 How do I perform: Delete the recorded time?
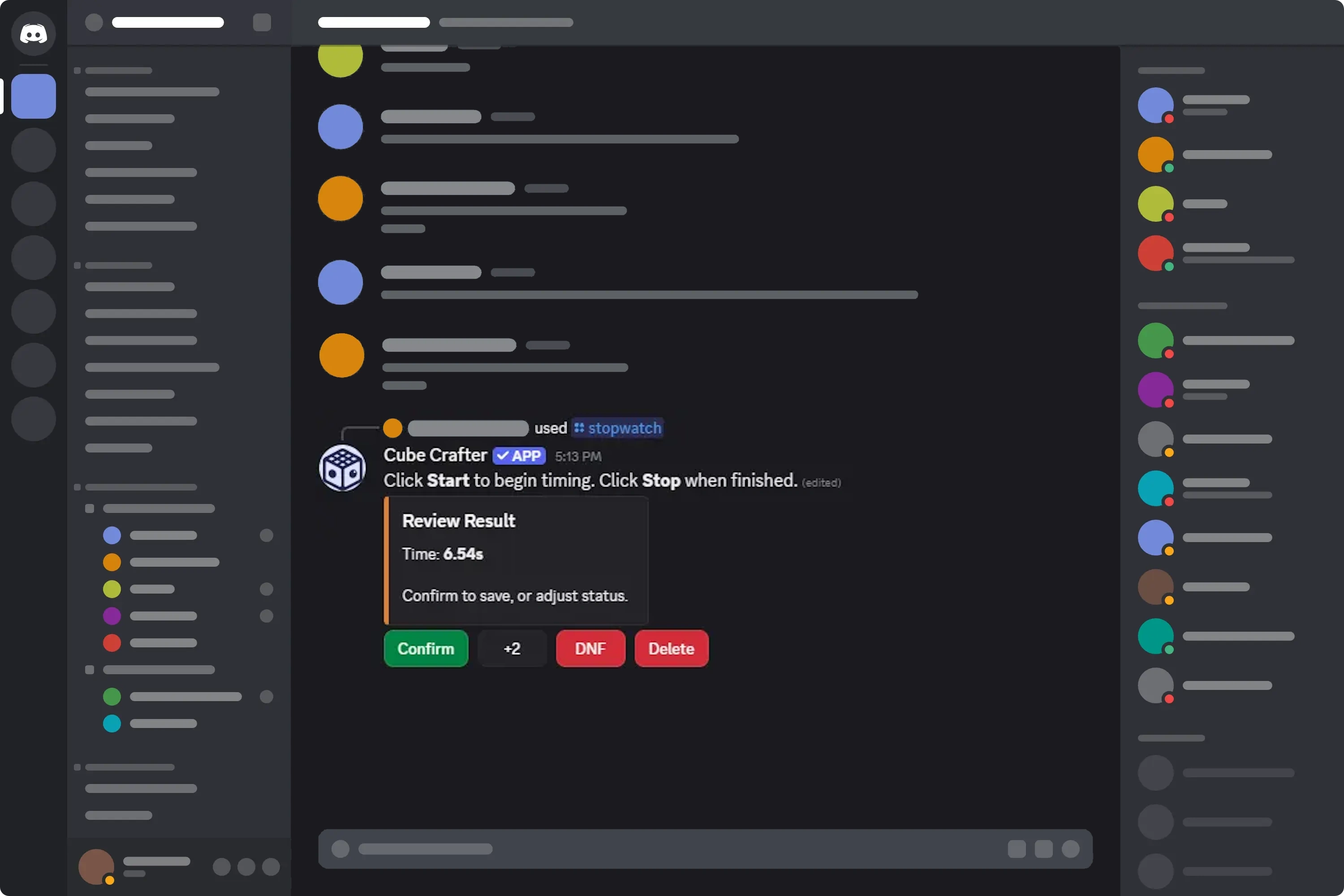672,648
